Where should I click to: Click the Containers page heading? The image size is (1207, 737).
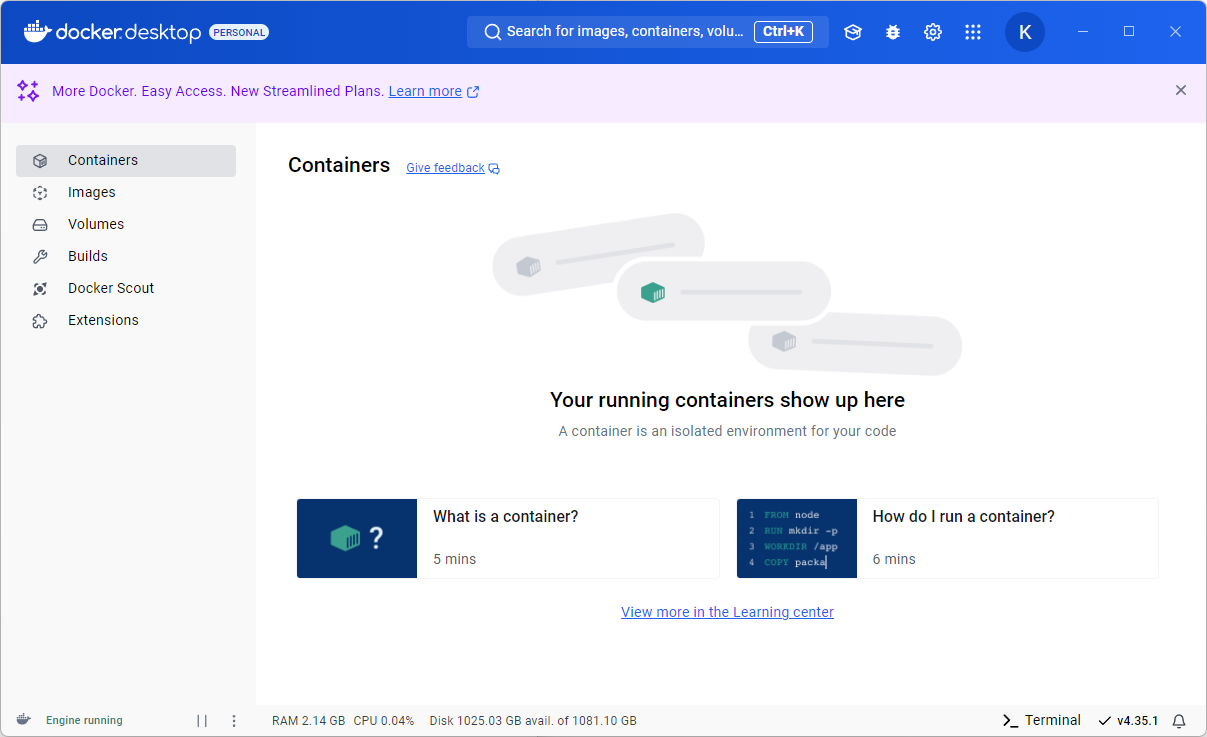tap(339, 165)
